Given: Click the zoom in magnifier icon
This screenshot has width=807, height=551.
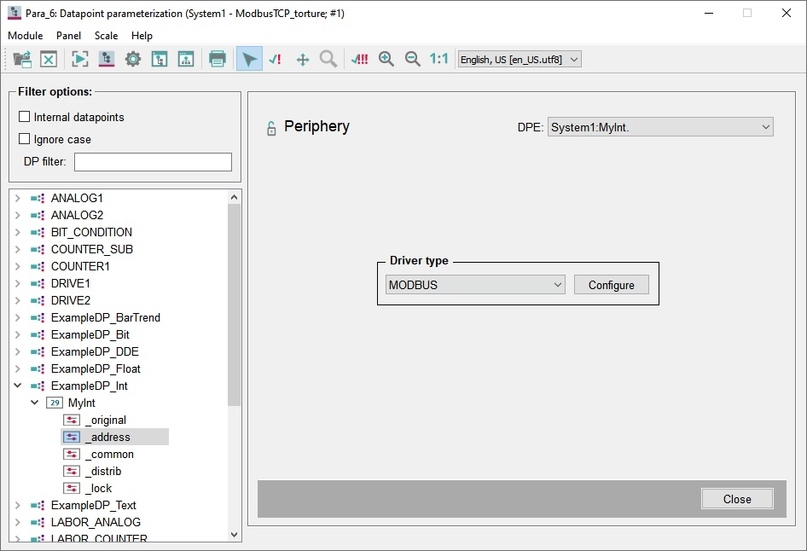Looking at the screenshot, I should (x=386, y=59).
